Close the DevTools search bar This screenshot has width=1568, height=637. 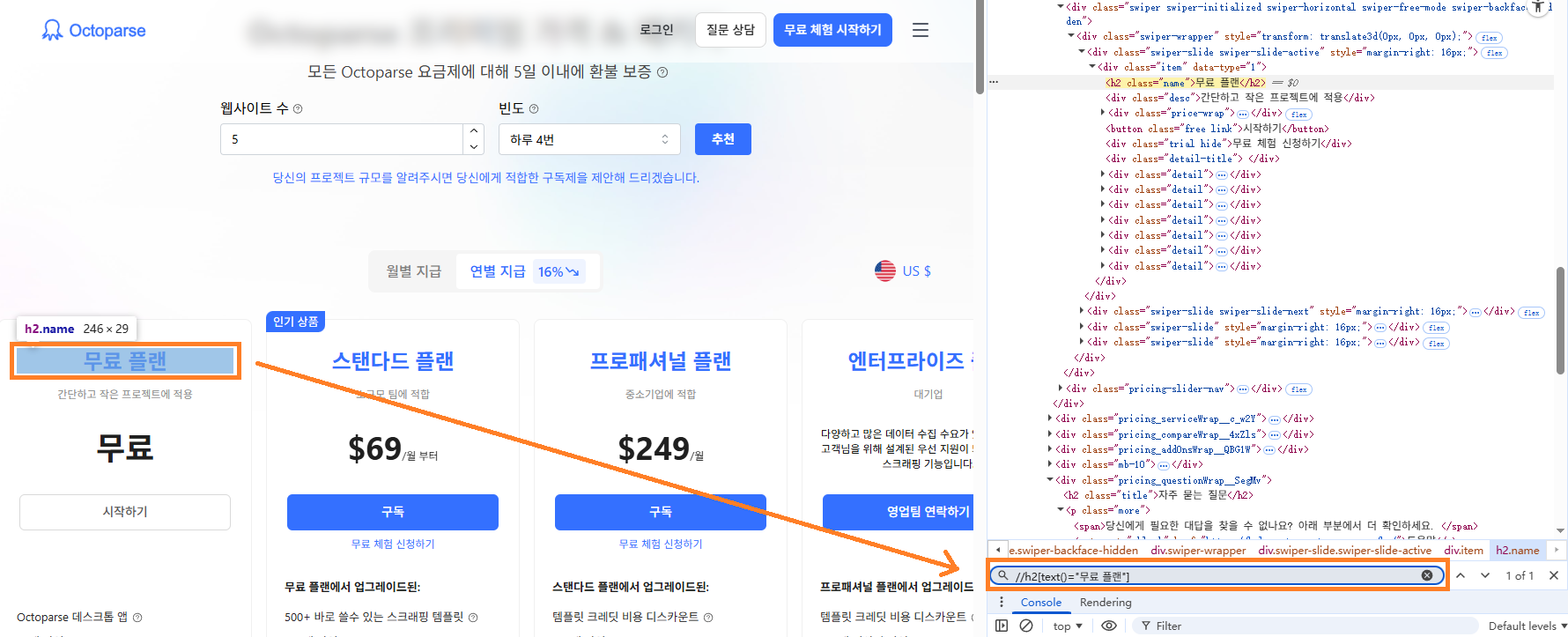(x=1554, y=575)
